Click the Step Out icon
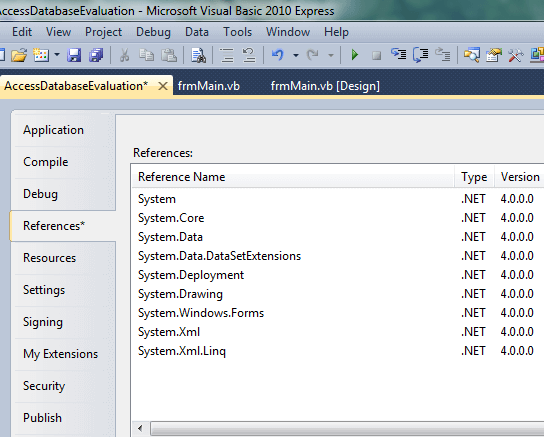 pyautogui.click(x=443, y=54)
